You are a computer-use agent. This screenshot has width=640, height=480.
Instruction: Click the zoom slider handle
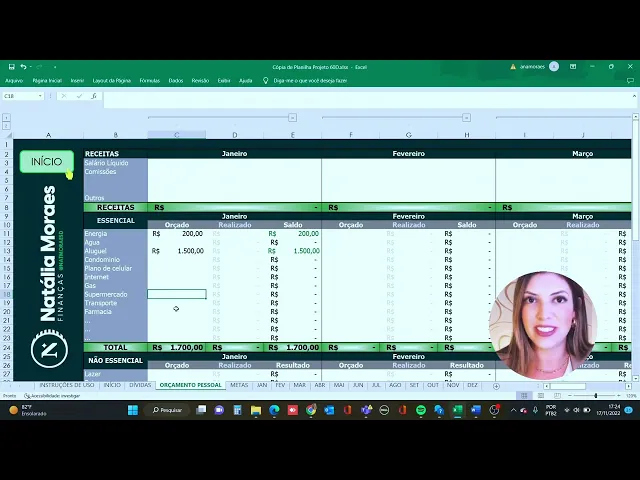coord(596,396)
